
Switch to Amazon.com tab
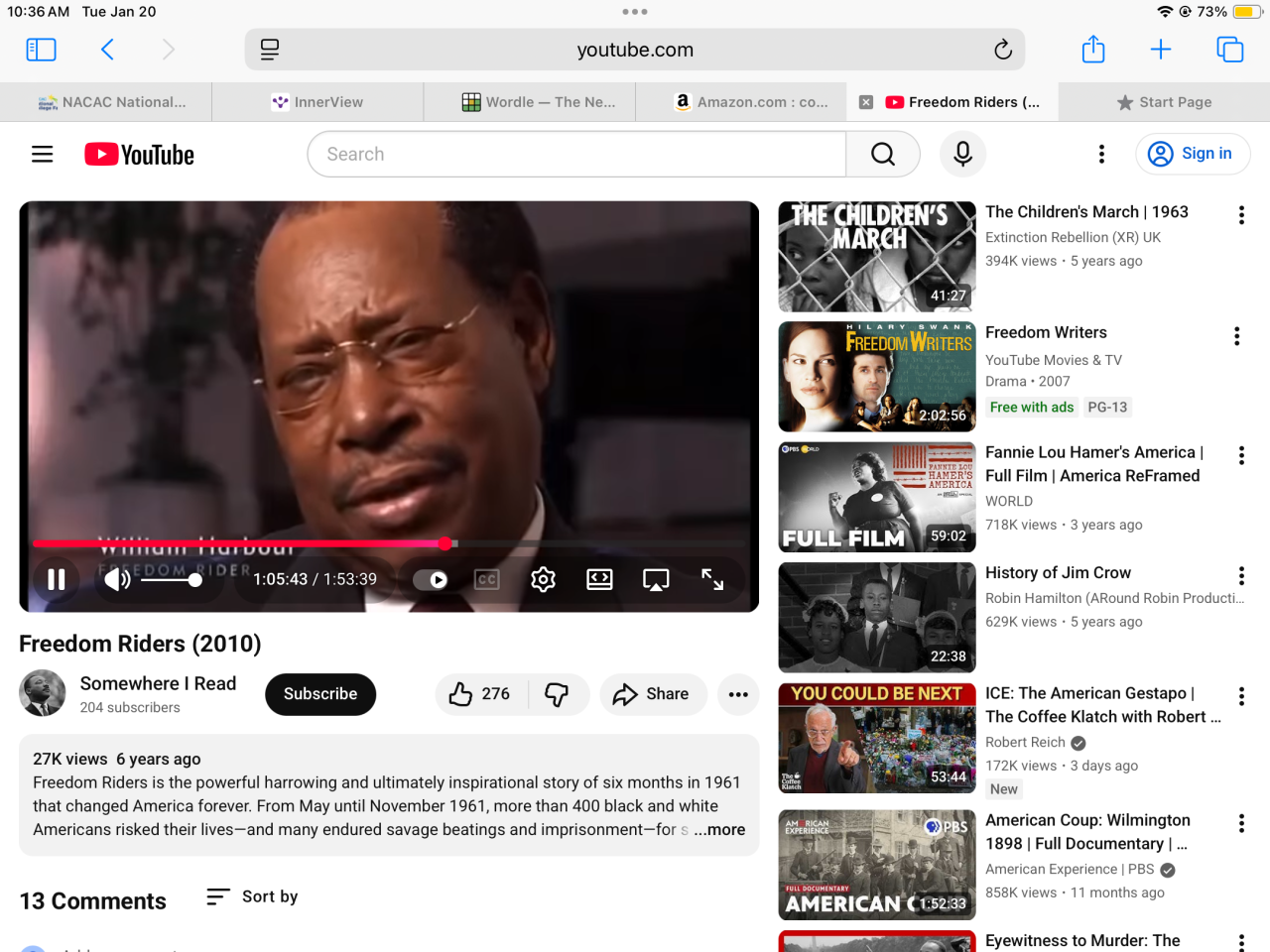[x=740, y=102]
